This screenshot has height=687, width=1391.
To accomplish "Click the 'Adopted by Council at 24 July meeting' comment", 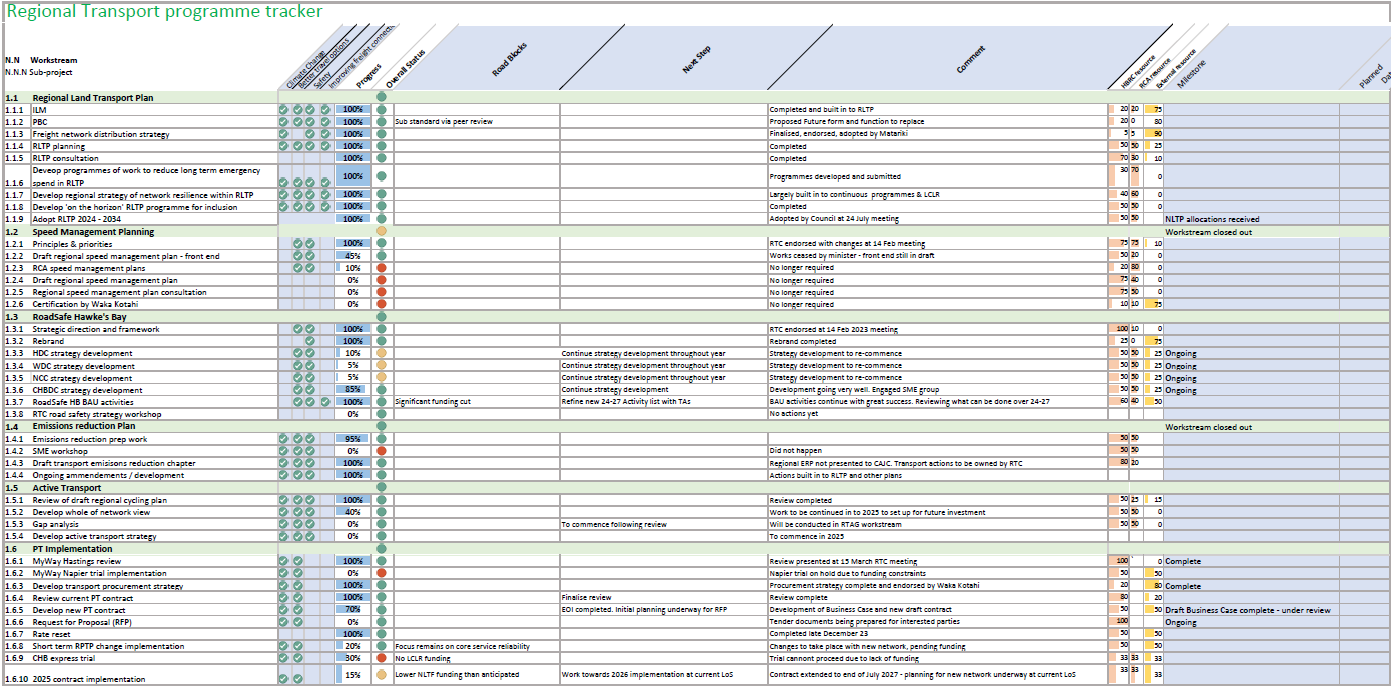I will coord(834,218).
